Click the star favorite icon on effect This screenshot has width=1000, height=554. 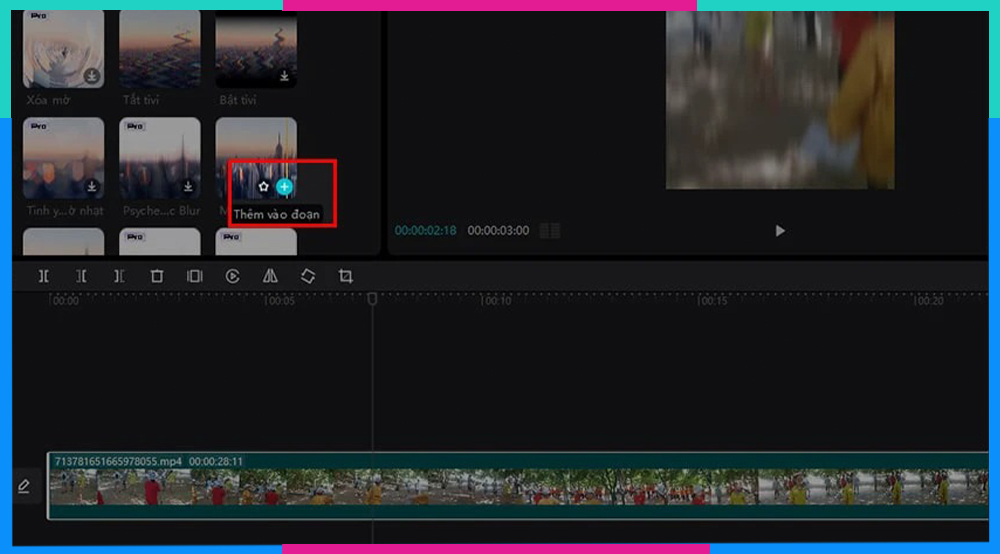click(x=263, y=187)
